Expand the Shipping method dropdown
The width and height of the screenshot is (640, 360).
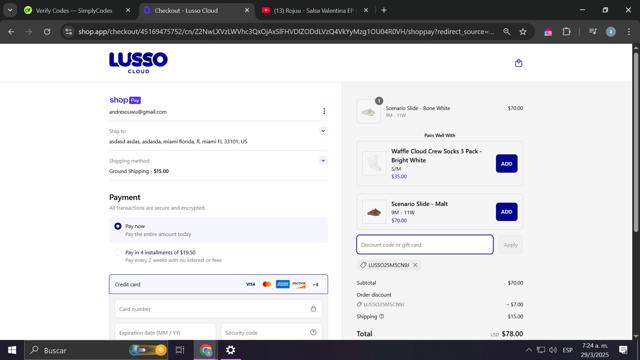click(323, 161)
